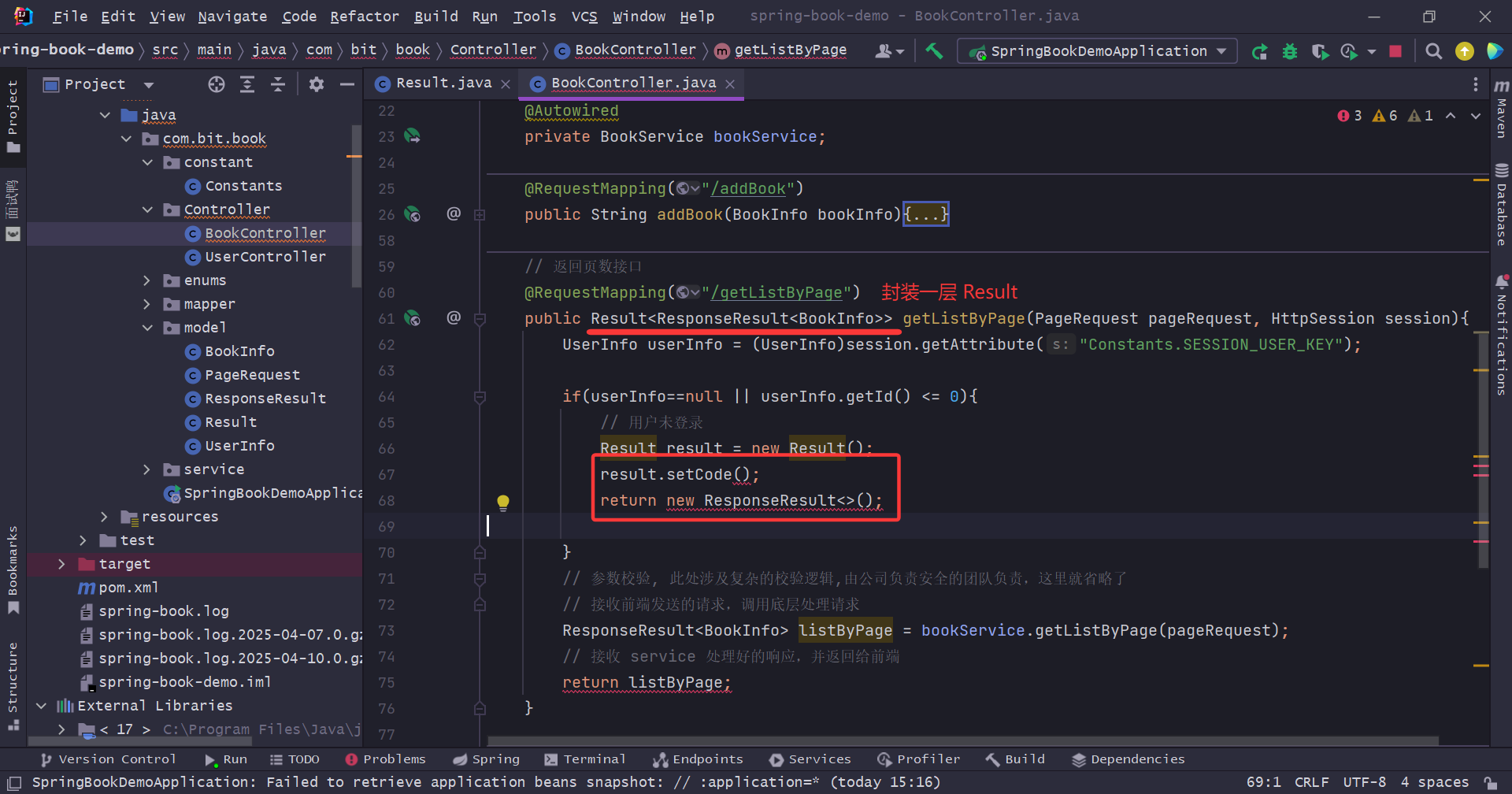Collapse the model package
This screenshot has height=794, width=1512.
tap(147, 328)
